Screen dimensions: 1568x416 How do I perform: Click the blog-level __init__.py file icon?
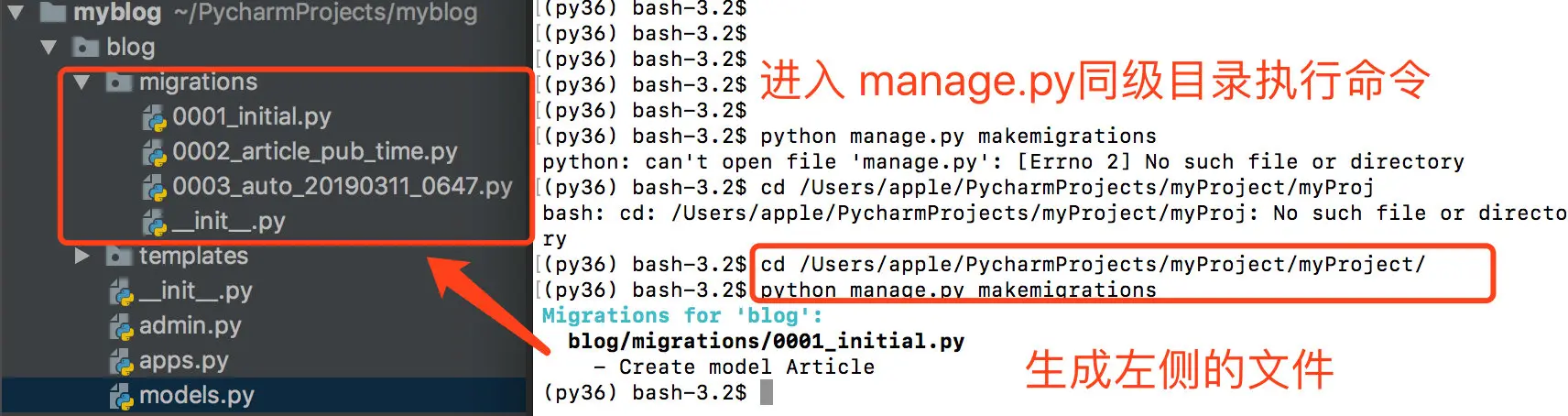[121, 291]
